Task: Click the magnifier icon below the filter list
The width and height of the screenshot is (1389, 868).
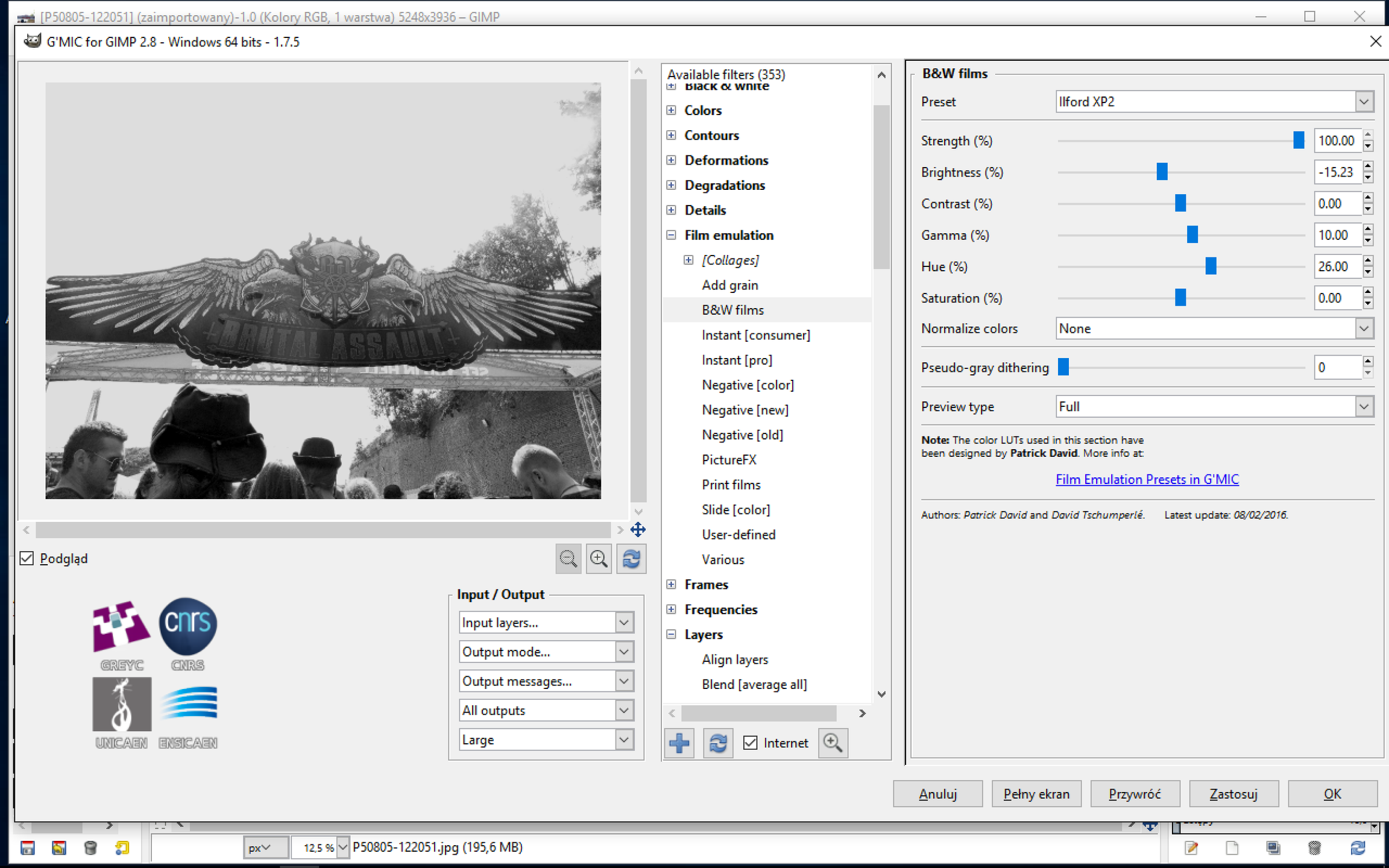Action: pos(833,743)
